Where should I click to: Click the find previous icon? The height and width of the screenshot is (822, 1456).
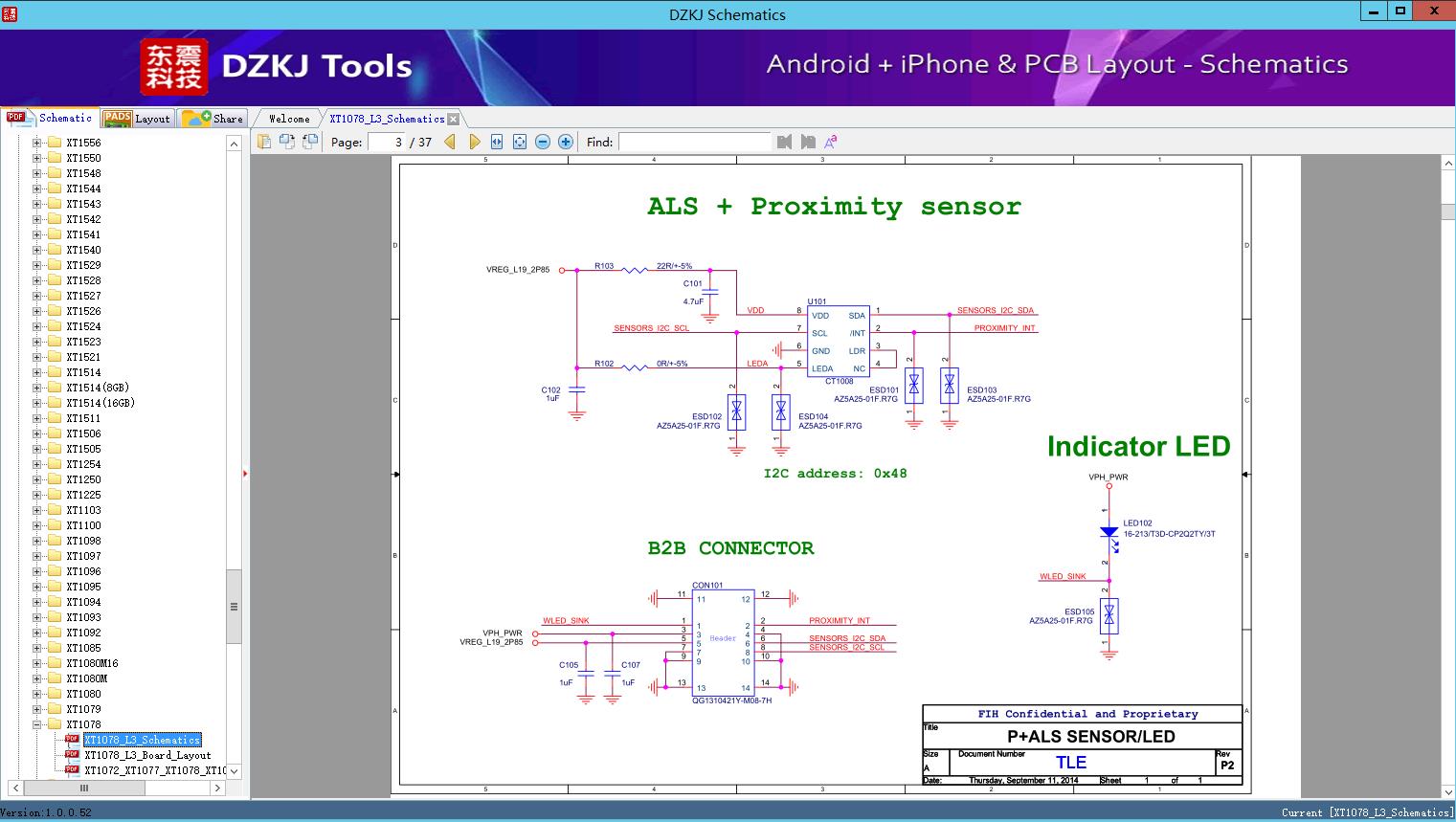(x=785, y=142)
